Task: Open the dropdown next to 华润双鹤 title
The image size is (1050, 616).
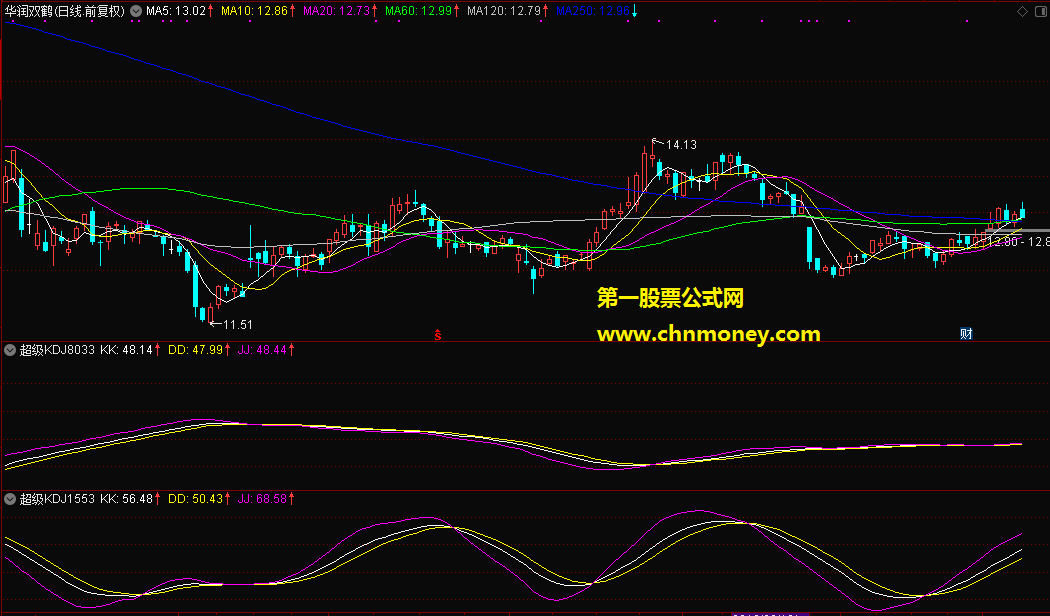Action: 135,11
